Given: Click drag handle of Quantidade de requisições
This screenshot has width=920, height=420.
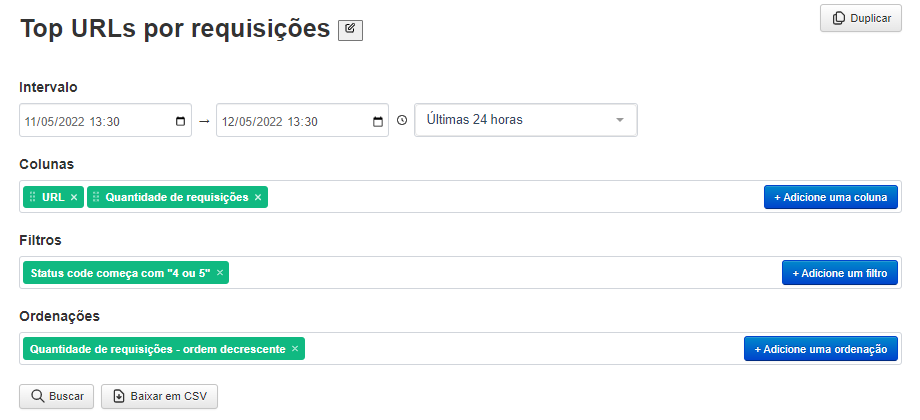Looking at the screenshot, I should tap(96, 197).
